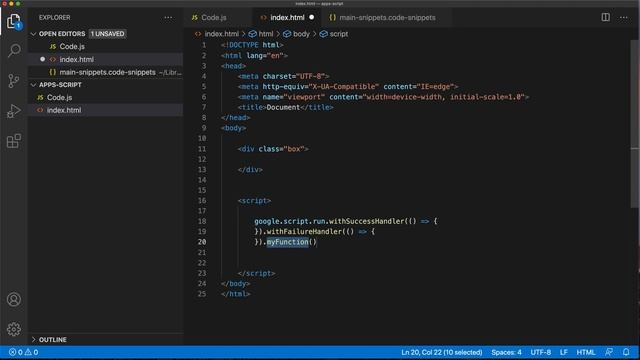Switch to main-snippets.code-snippets tab
This screenshot has height=360, width=640.
tap(387, 18)
